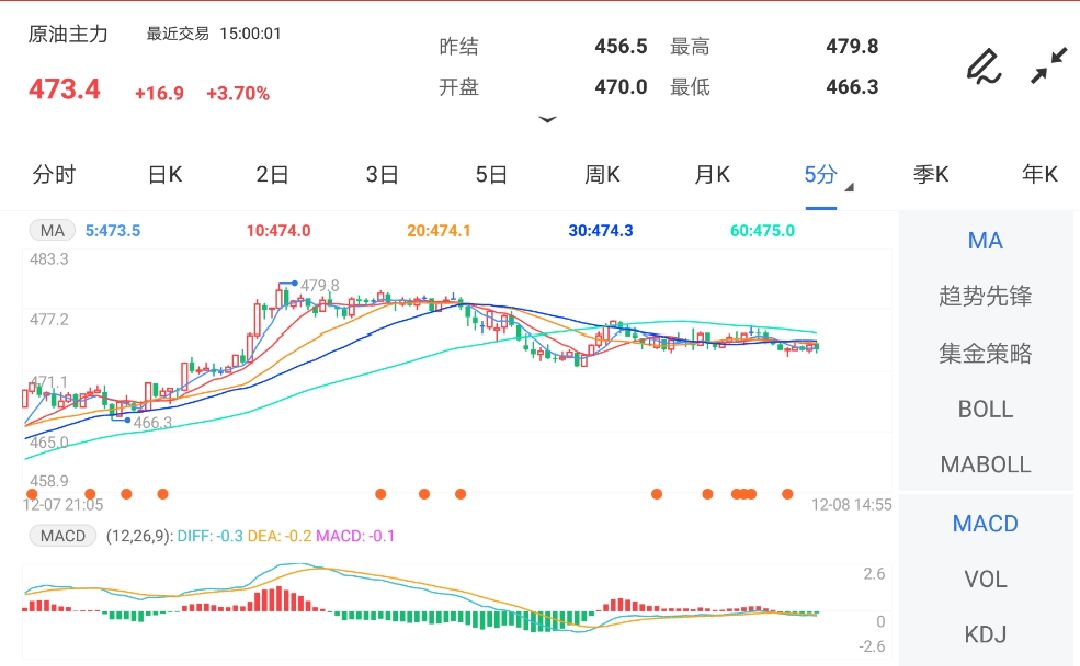1080x666 pixels.
Task: Open the 月K chart tab
Action: point(712,175)
